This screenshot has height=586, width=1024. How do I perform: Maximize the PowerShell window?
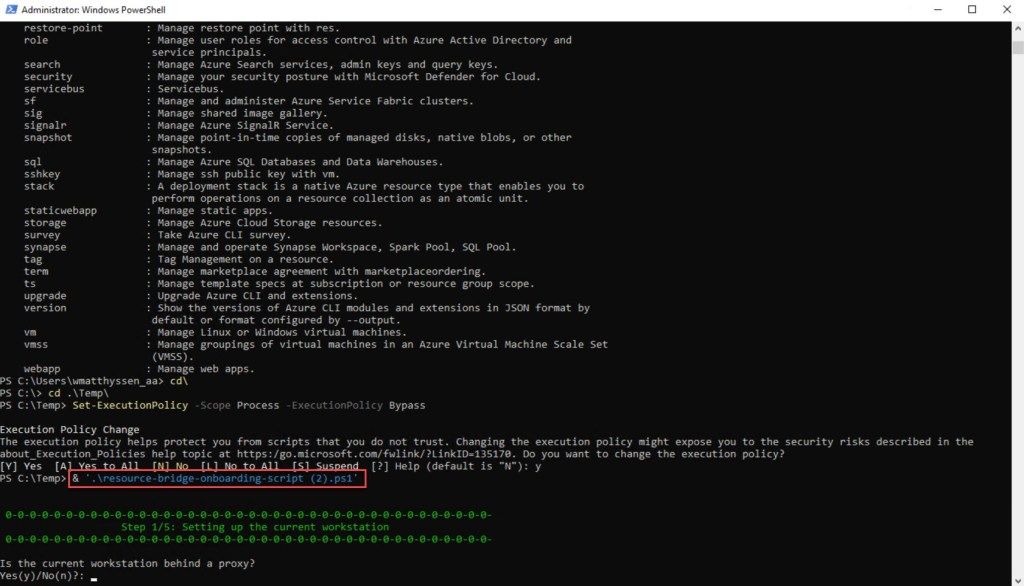coord(971,10)
